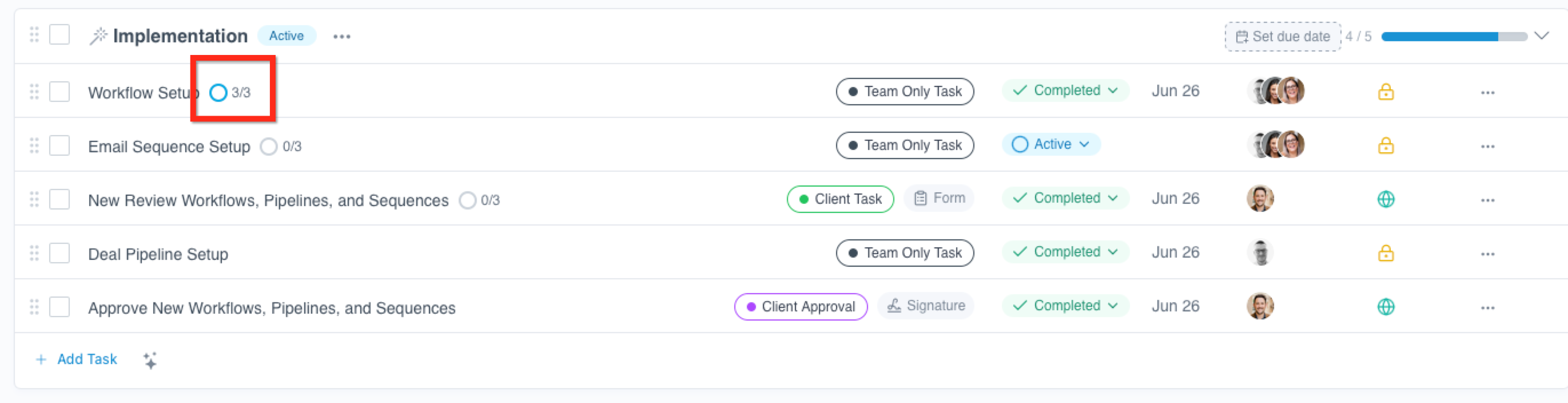Click the Team Only Task tag on Deal Pipeline Setup
The height and width of the screenshot is (403, 1568).
905,253
